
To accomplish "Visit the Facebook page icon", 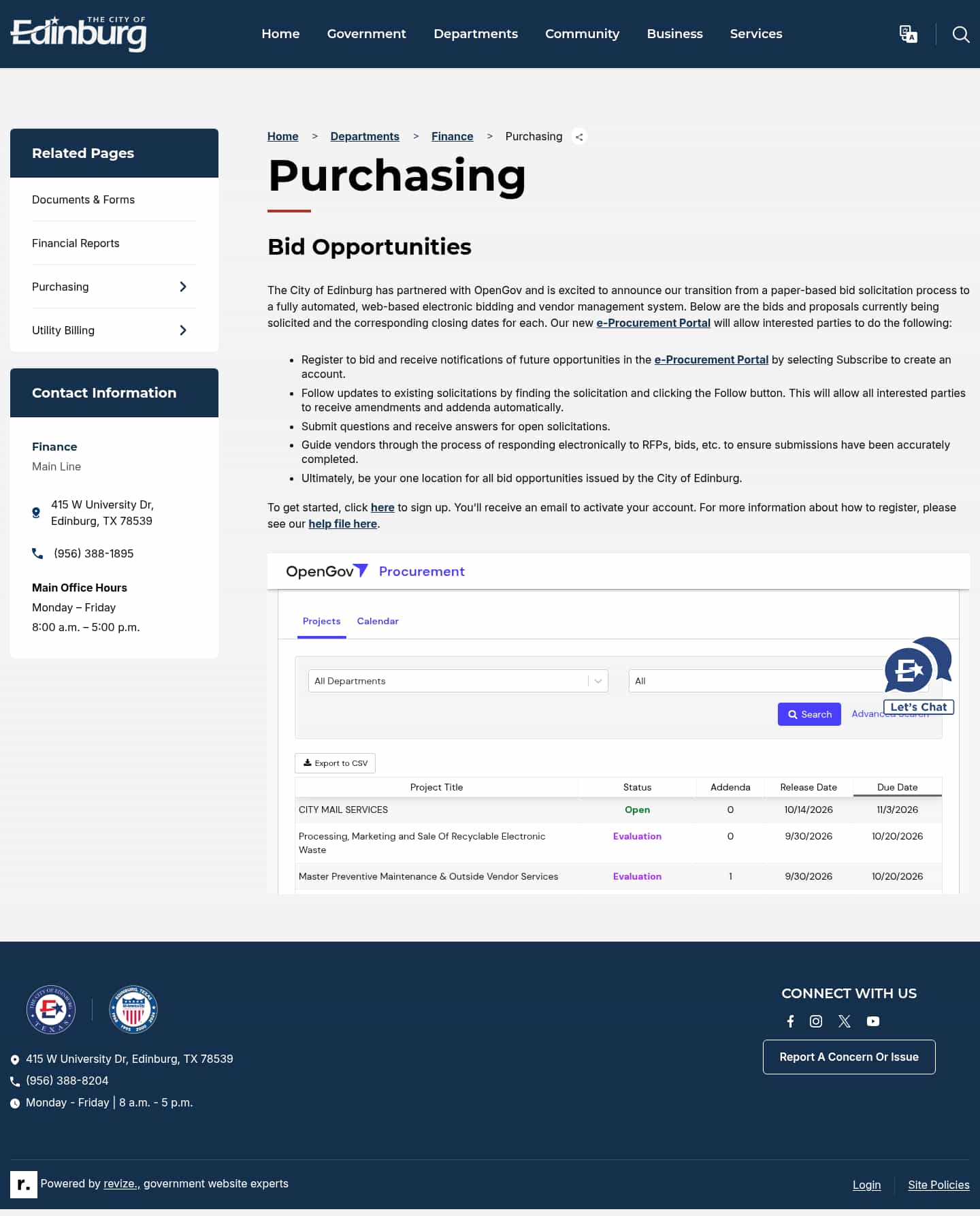I will 790,1021.
